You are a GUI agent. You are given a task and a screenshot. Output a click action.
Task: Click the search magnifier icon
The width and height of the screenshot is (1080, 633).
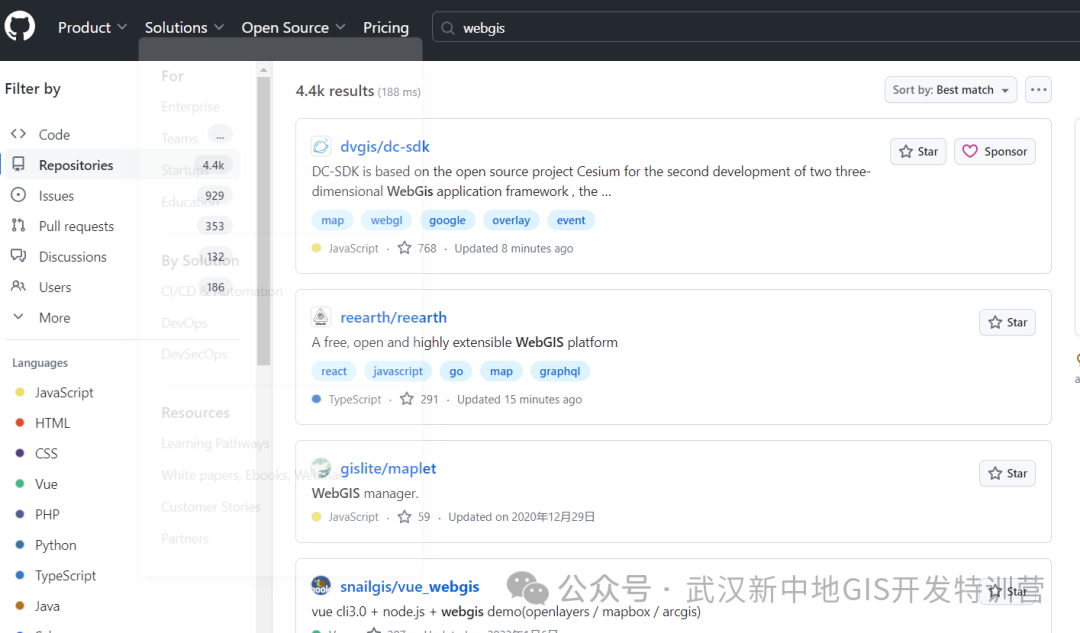[x=448, y=28]
